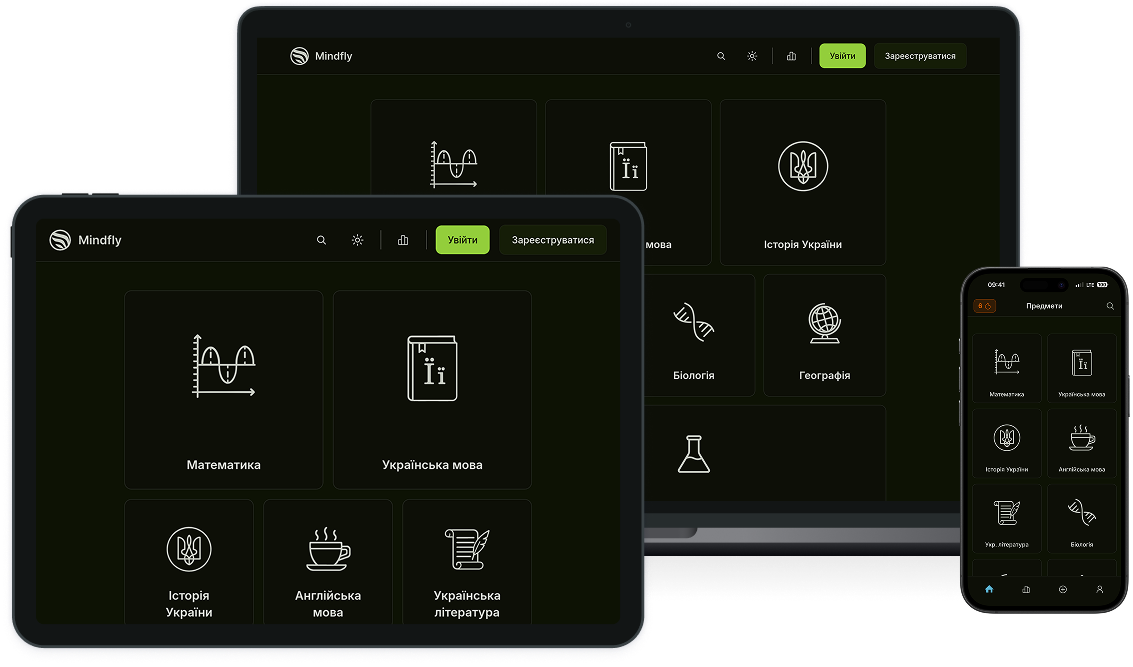Click Зареєструватися on the tablet header
Image resolution: width=1133 pixels, height=667 pixels.
tap(552, 240)
